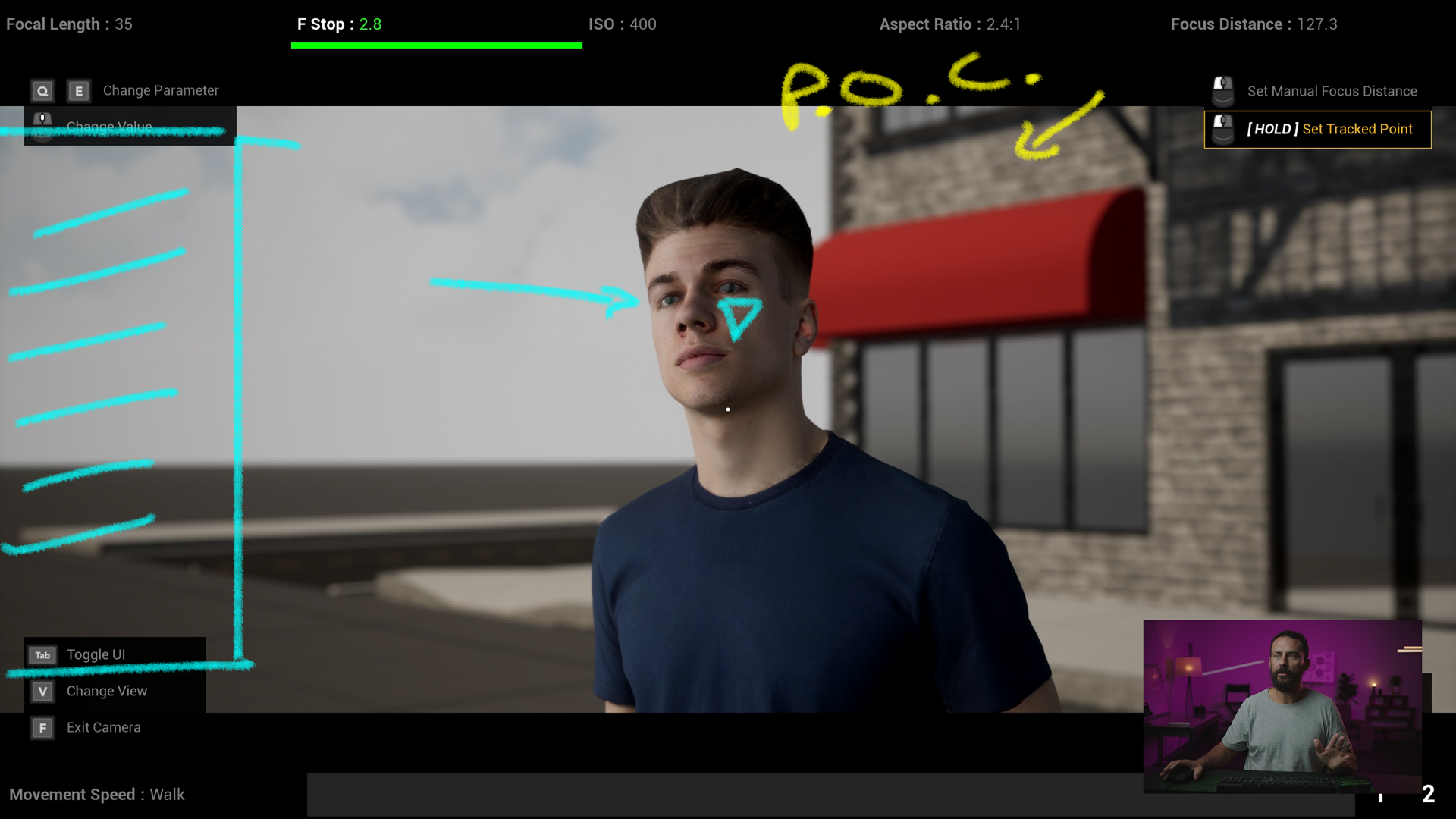Image resolution: width=1456 pixels, height=819 pixels.
Task: Click the presenter webcam thumbnail
Action: click(1282, 706)
